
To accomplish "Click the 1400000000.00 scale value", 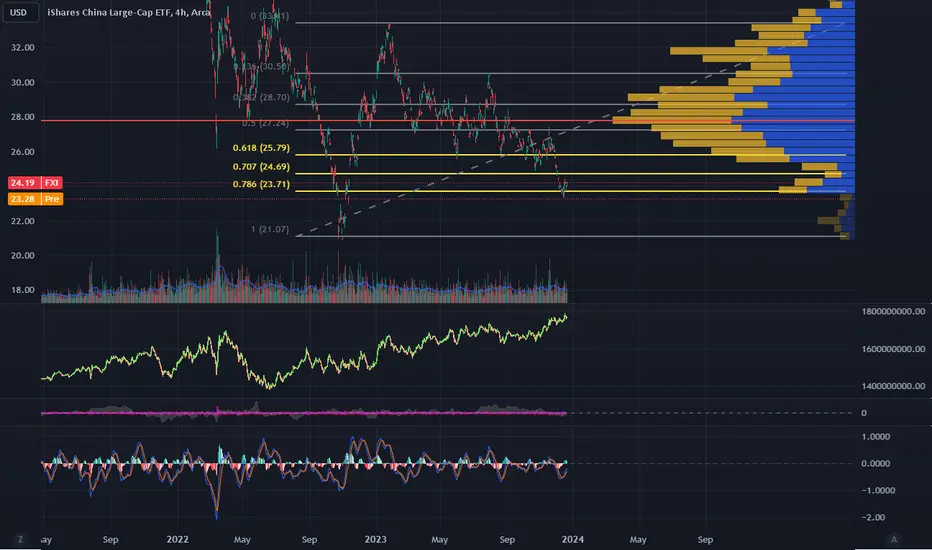I will coord(893,386).
